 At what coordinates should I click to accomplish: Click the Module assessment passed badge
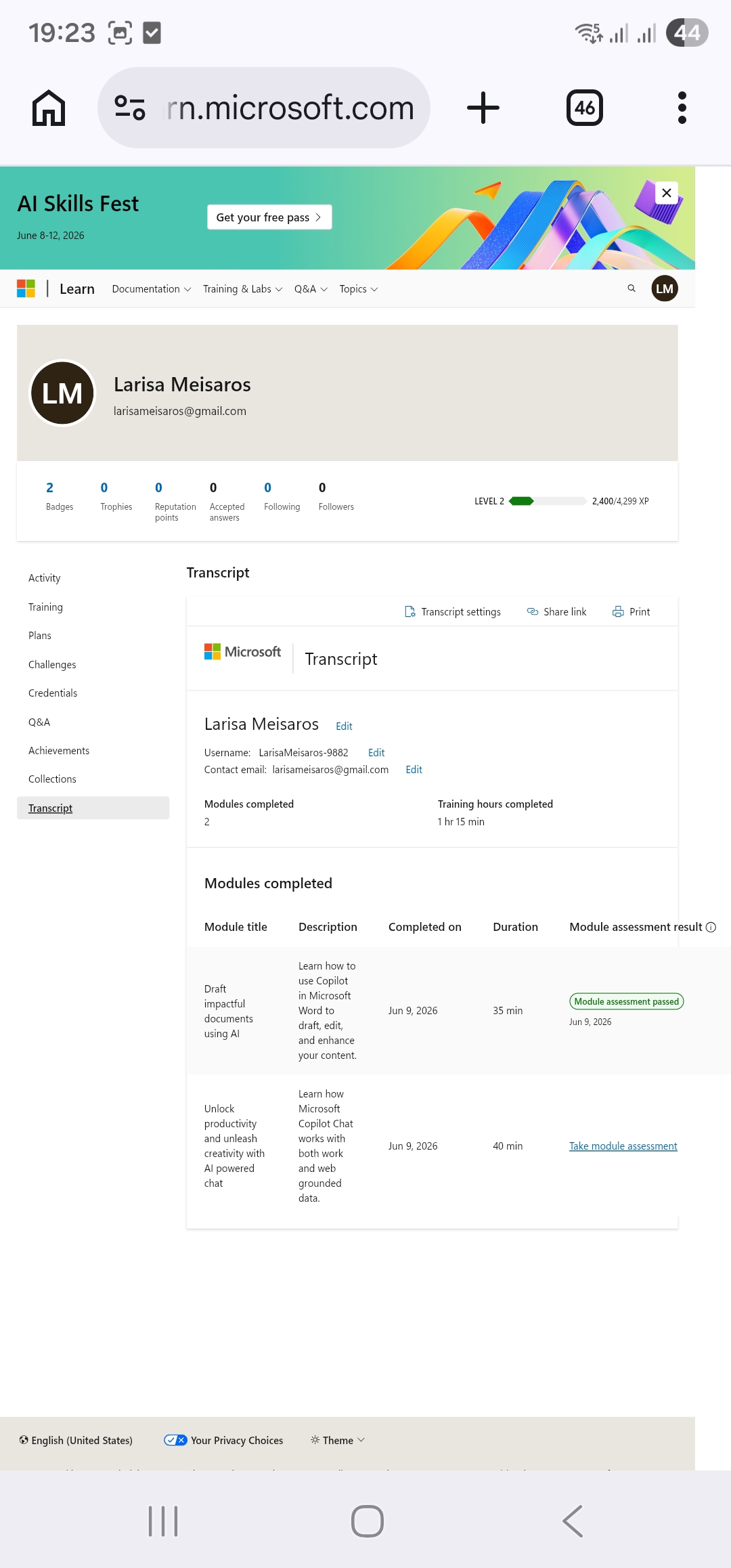627,1001
